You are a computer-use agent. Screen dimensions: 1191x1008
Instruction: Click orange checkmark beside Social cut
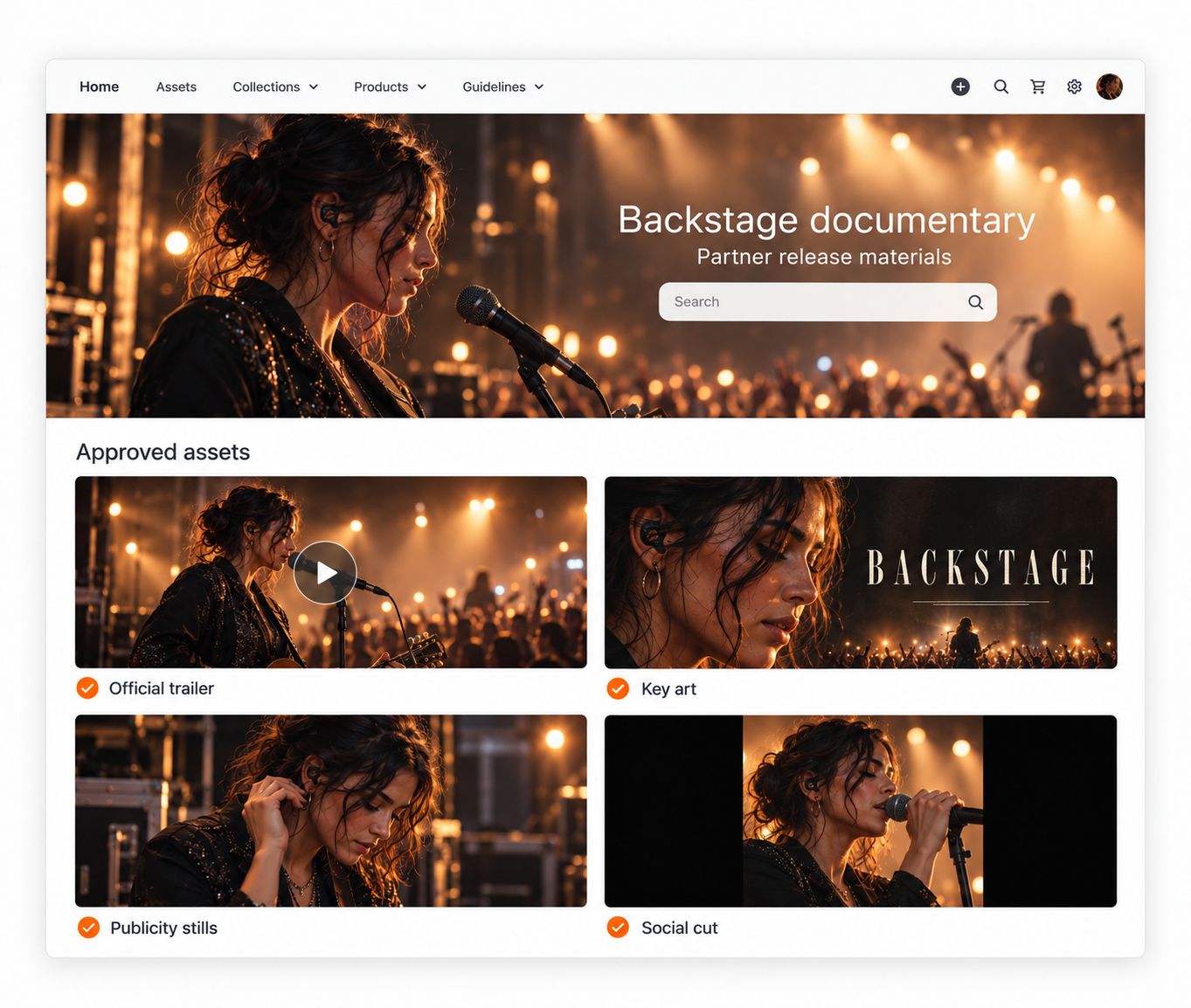pyautogui.click(x=618, y=928)
